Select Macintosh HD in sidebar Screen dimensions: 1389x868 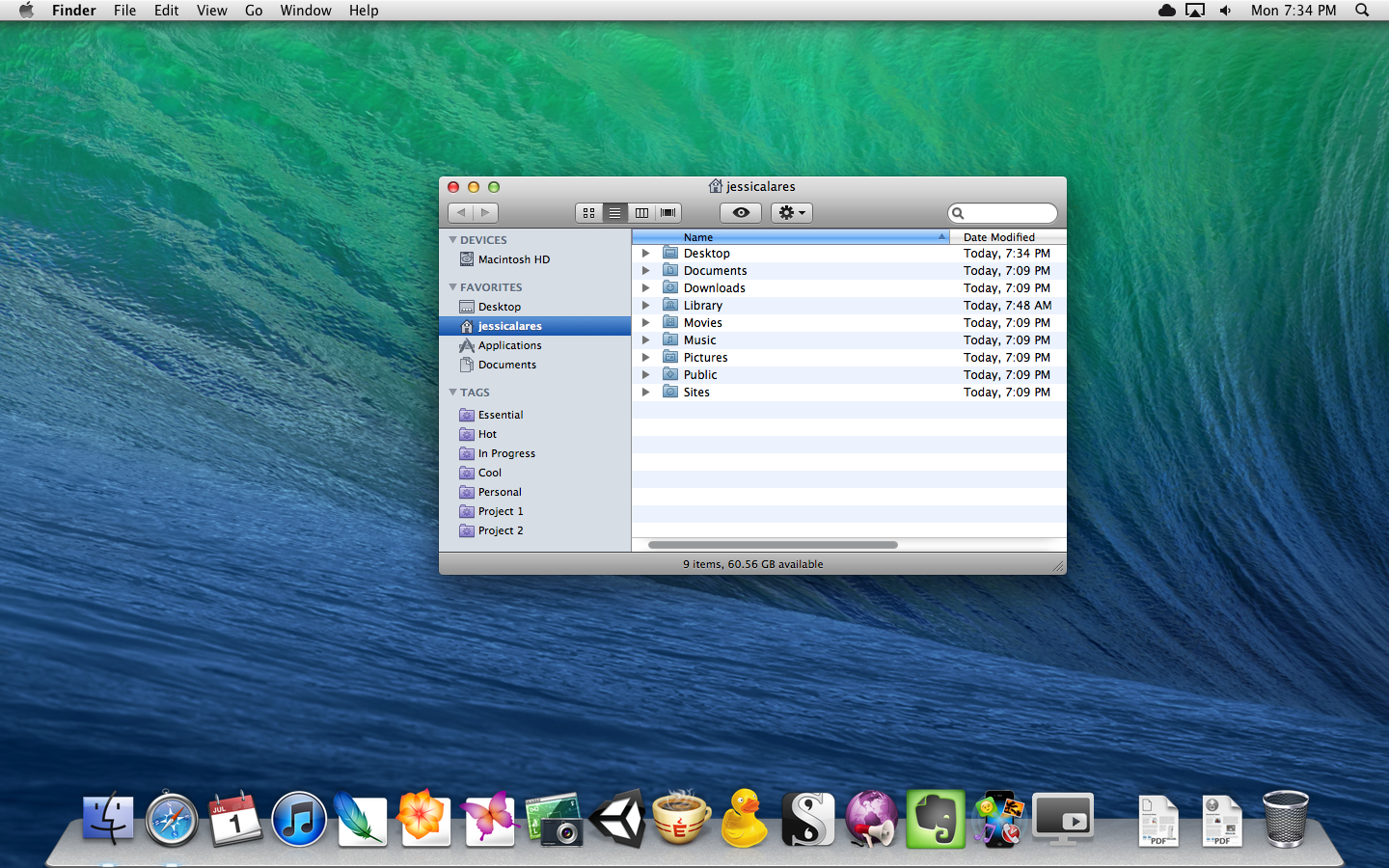click(x=513, y=259)
